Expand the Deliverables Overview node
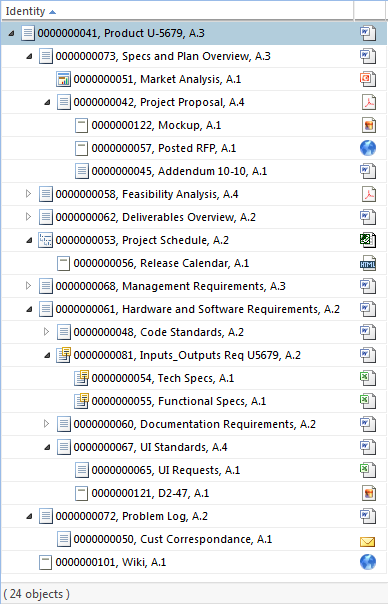Image resolution: width=388 pixels, height=604 pixels. click(x=28, y=217)
